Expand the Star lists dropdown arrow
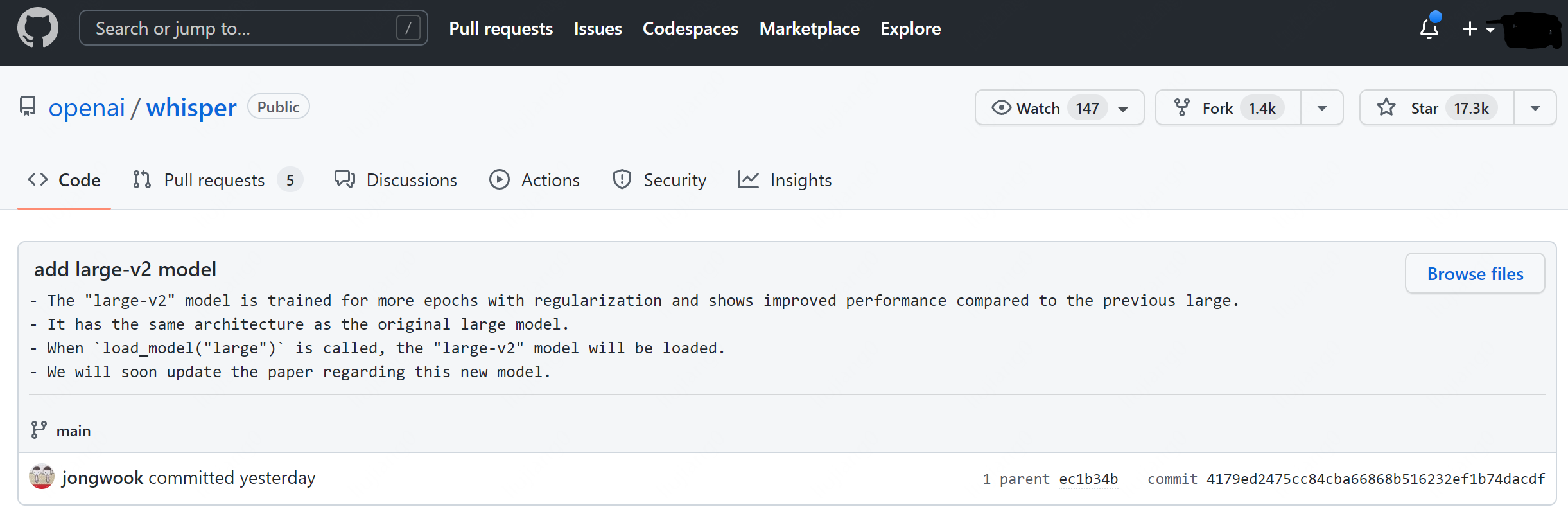Screen dimensions: 1568x514 (x=1535, y=108)
